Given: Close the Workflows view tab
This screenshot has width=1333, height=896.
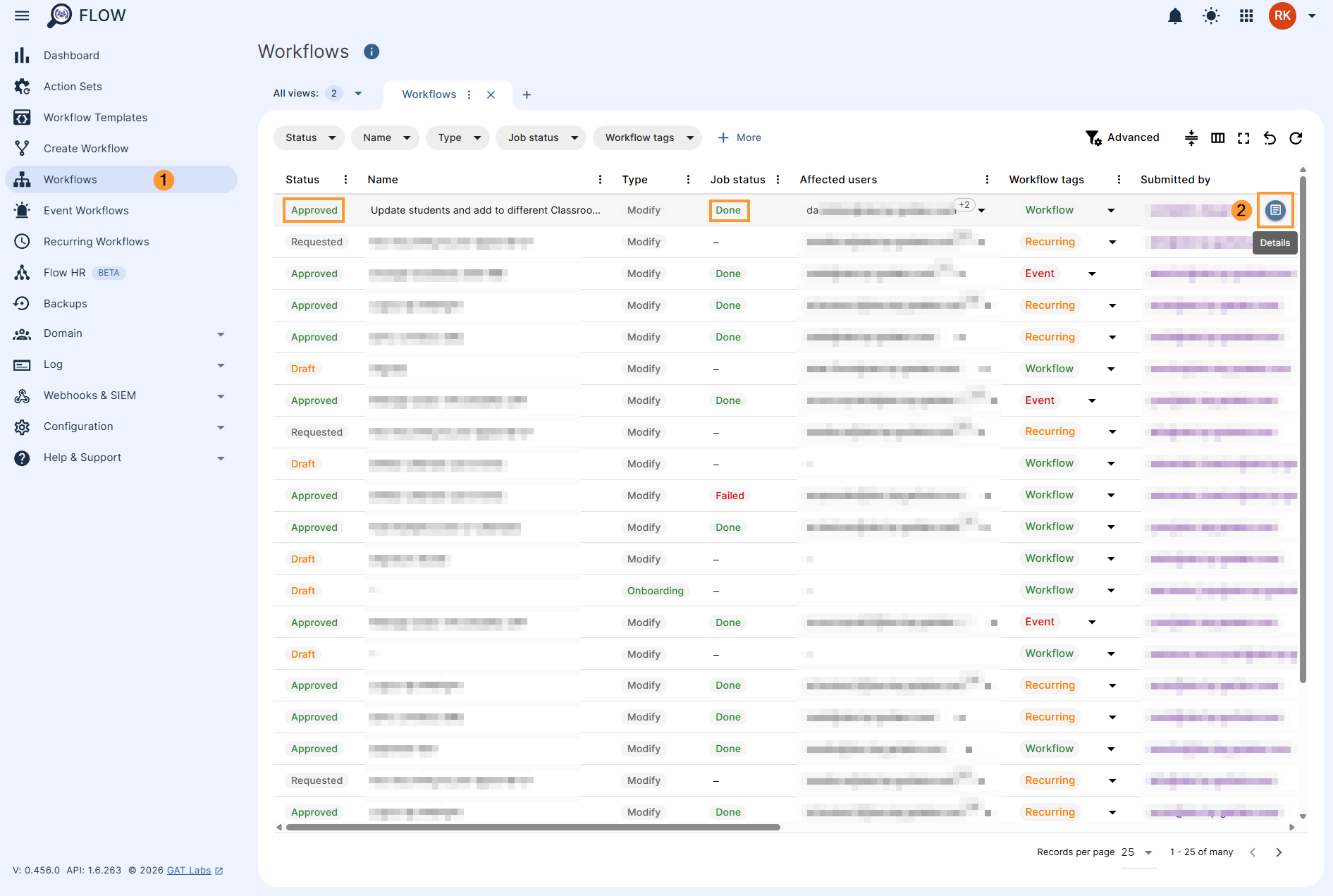Looking at the screenshot, I should coord(491,94).
